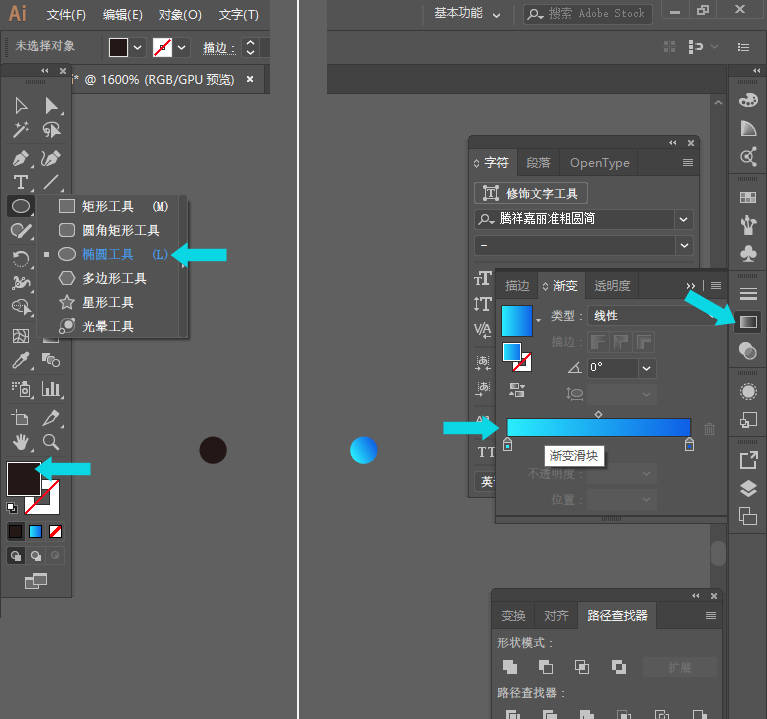This screenshot has width=767, height=719.
Task: Open the 对象(O) menu
Action: click(x=180, y=15)
